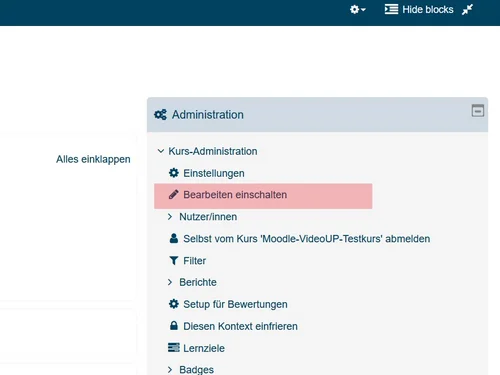This screenshot has height=375, width=500.
Task: Open the Filter link
Action: [x=194, y=261]
